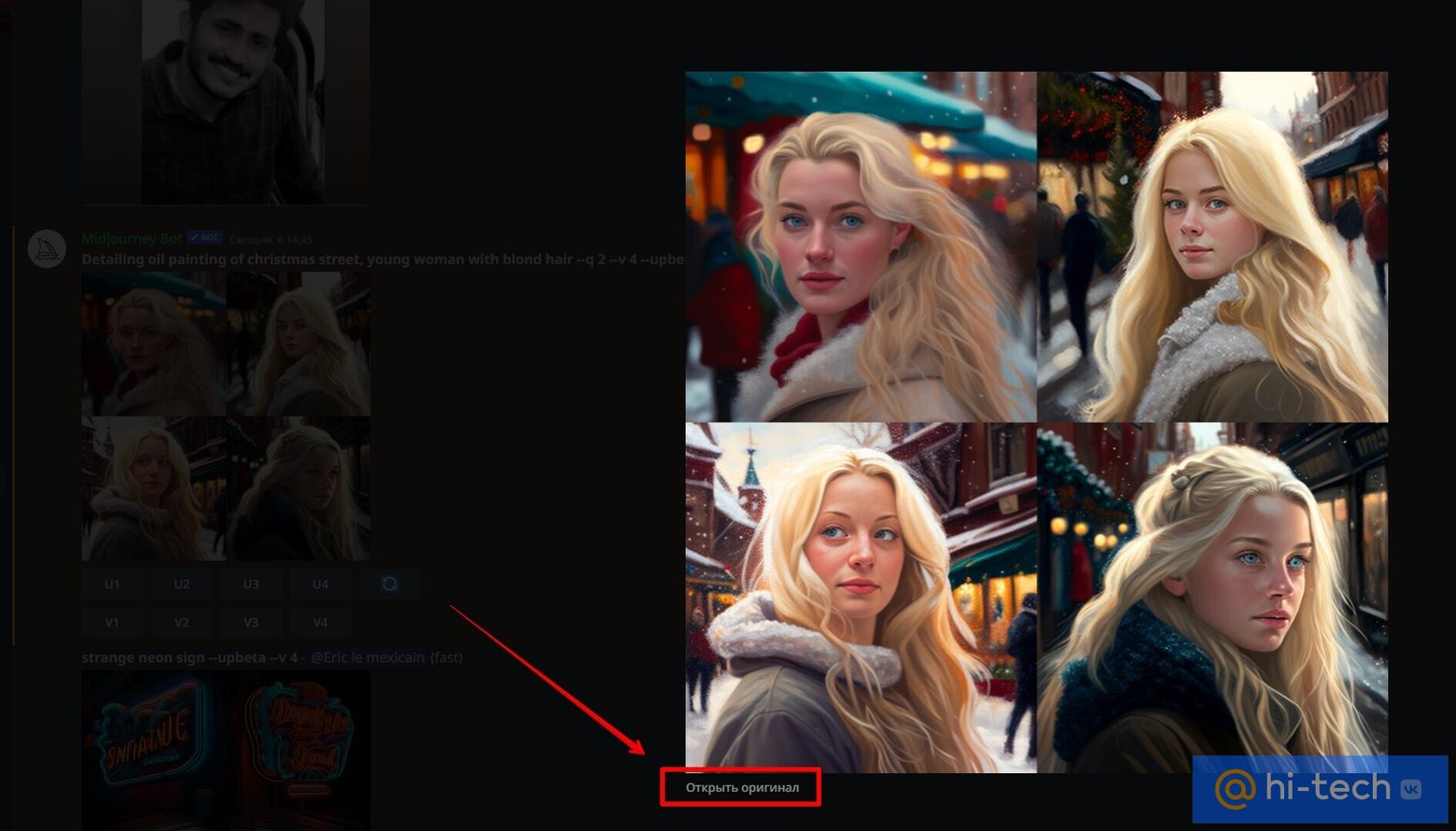1456x831 pixels.
Task: Click the Midjourney Bot username
Action: coord(132,239)
